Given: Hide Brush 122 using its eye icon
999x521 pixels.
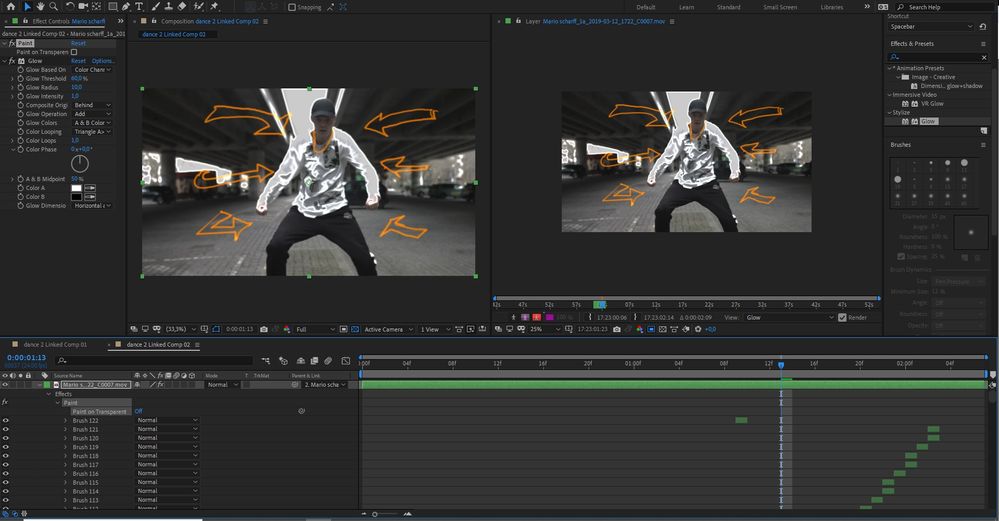Looking at the screenshot, I should (6, 421).
